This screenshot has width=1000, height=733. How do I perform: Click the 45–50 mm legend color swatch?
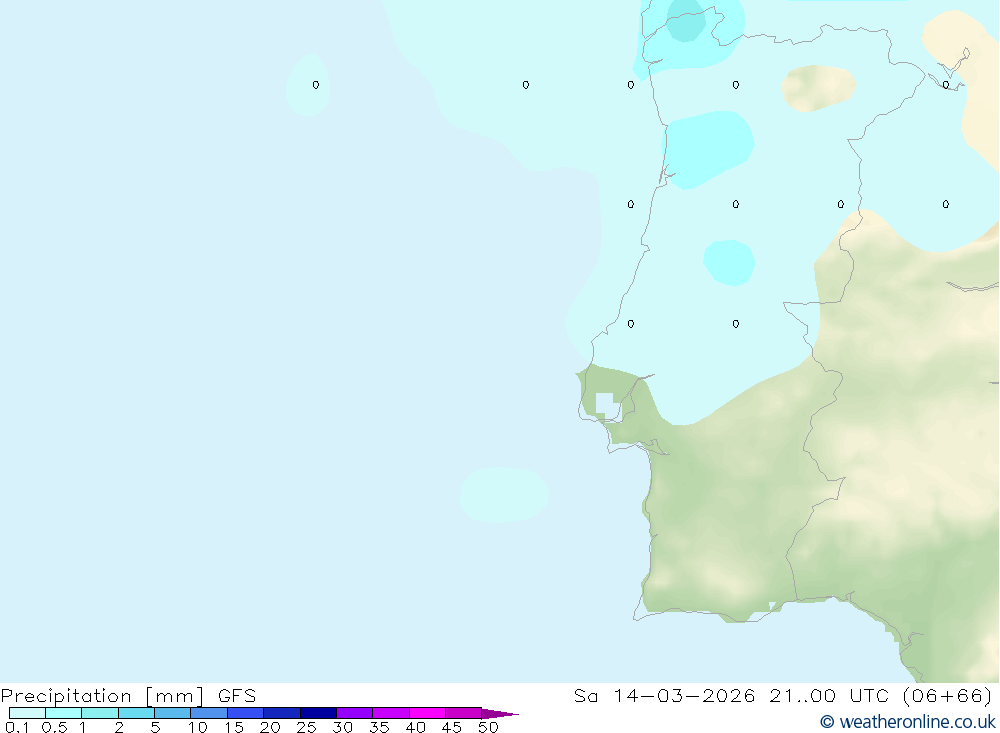464,713
